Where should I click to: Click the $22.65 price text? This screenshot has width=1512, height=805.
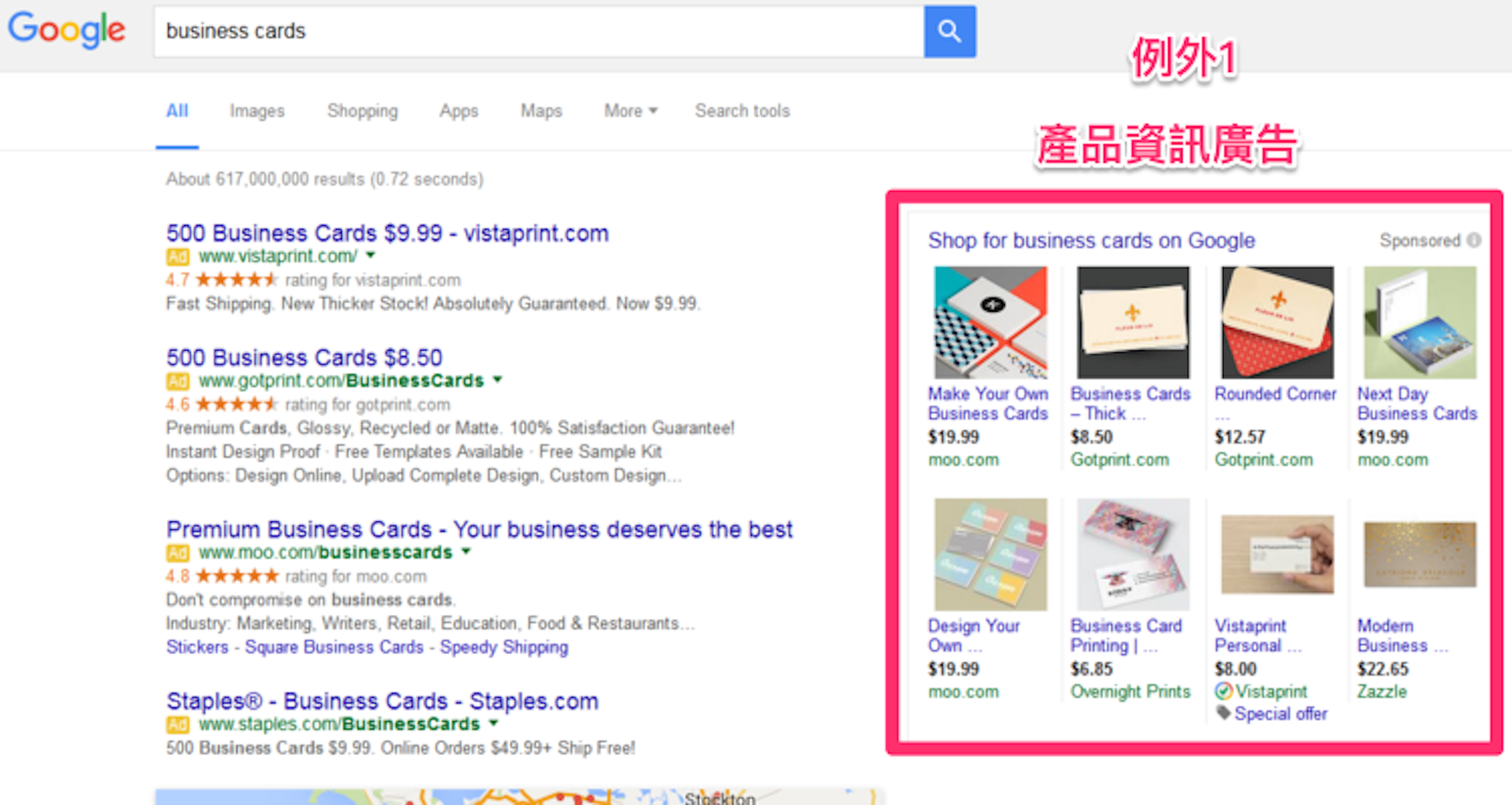[1383, 669]
